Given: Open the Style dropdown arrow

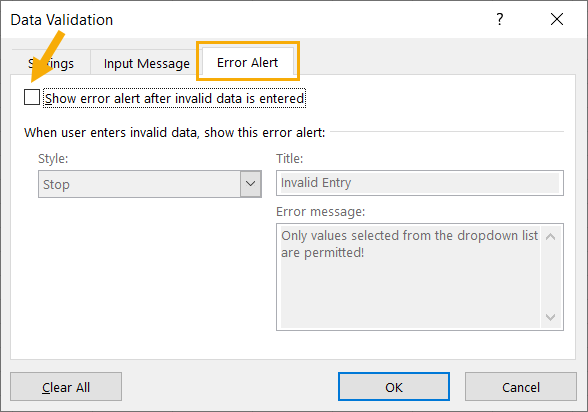Looking at the screenshot, I should coord(250,184).
